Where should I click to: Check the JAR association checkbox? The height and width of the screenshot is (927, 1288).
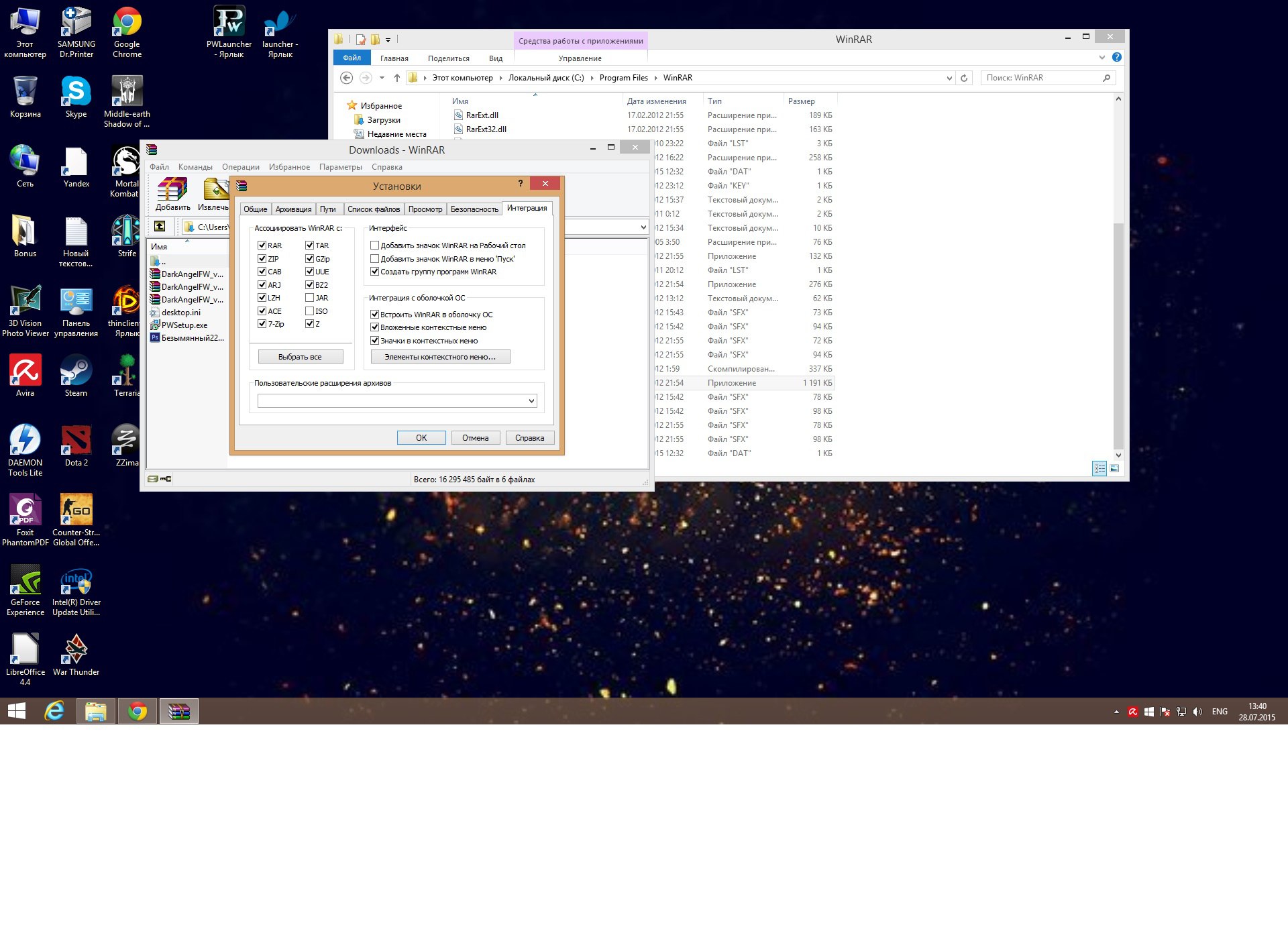pyautogui.click(x=309, y=298)
